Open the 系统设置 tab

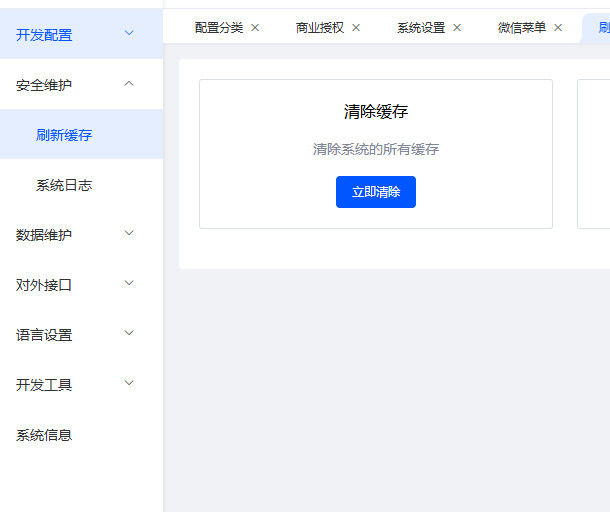point(421,28)
